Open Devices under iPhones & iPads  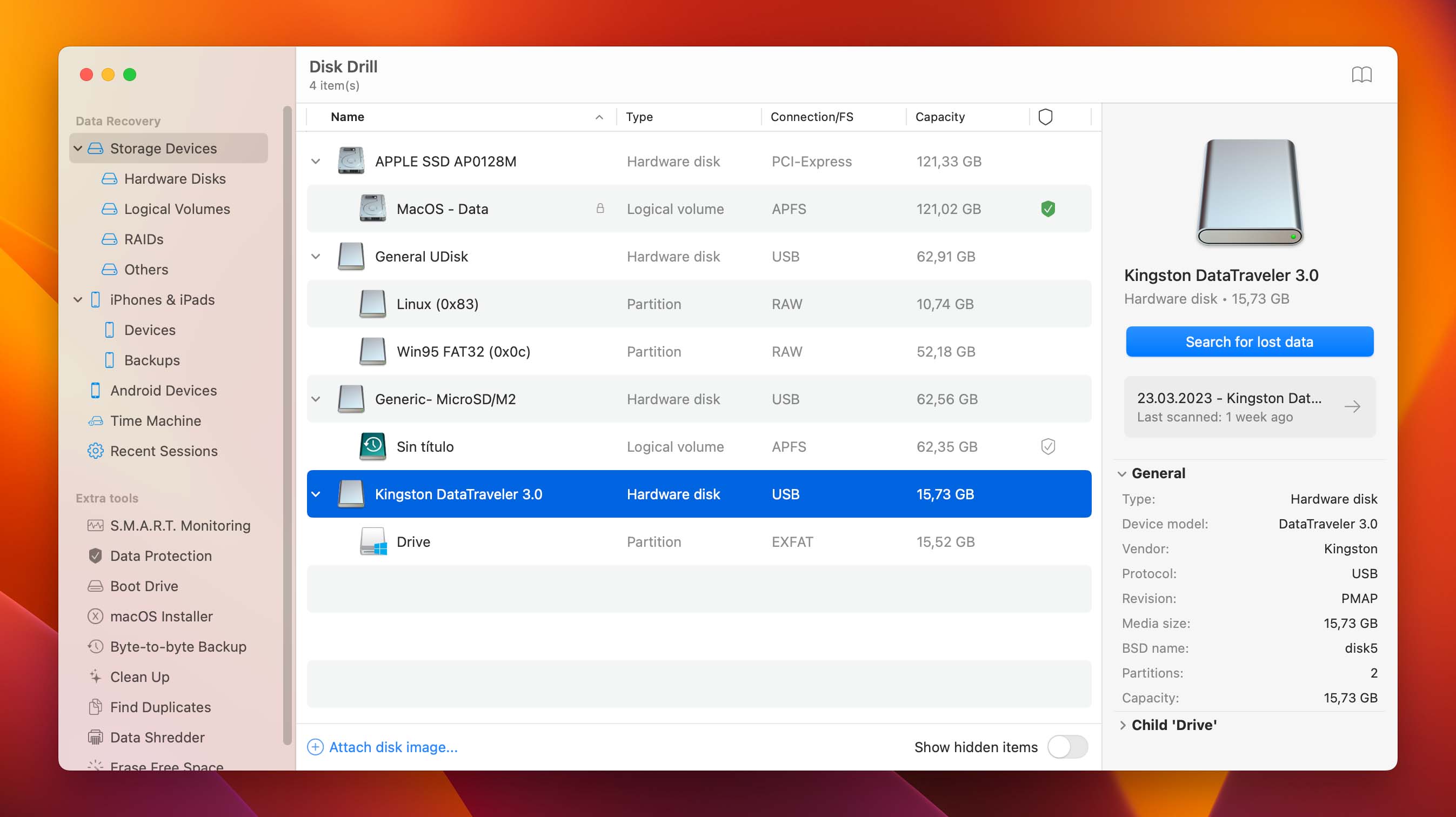tap(150, 330)
